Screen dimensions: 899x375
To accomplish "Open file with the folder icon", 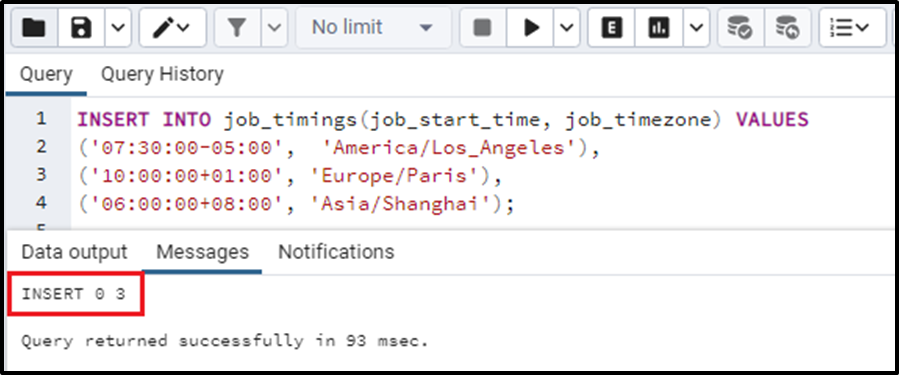I will [x=34, y=27].
